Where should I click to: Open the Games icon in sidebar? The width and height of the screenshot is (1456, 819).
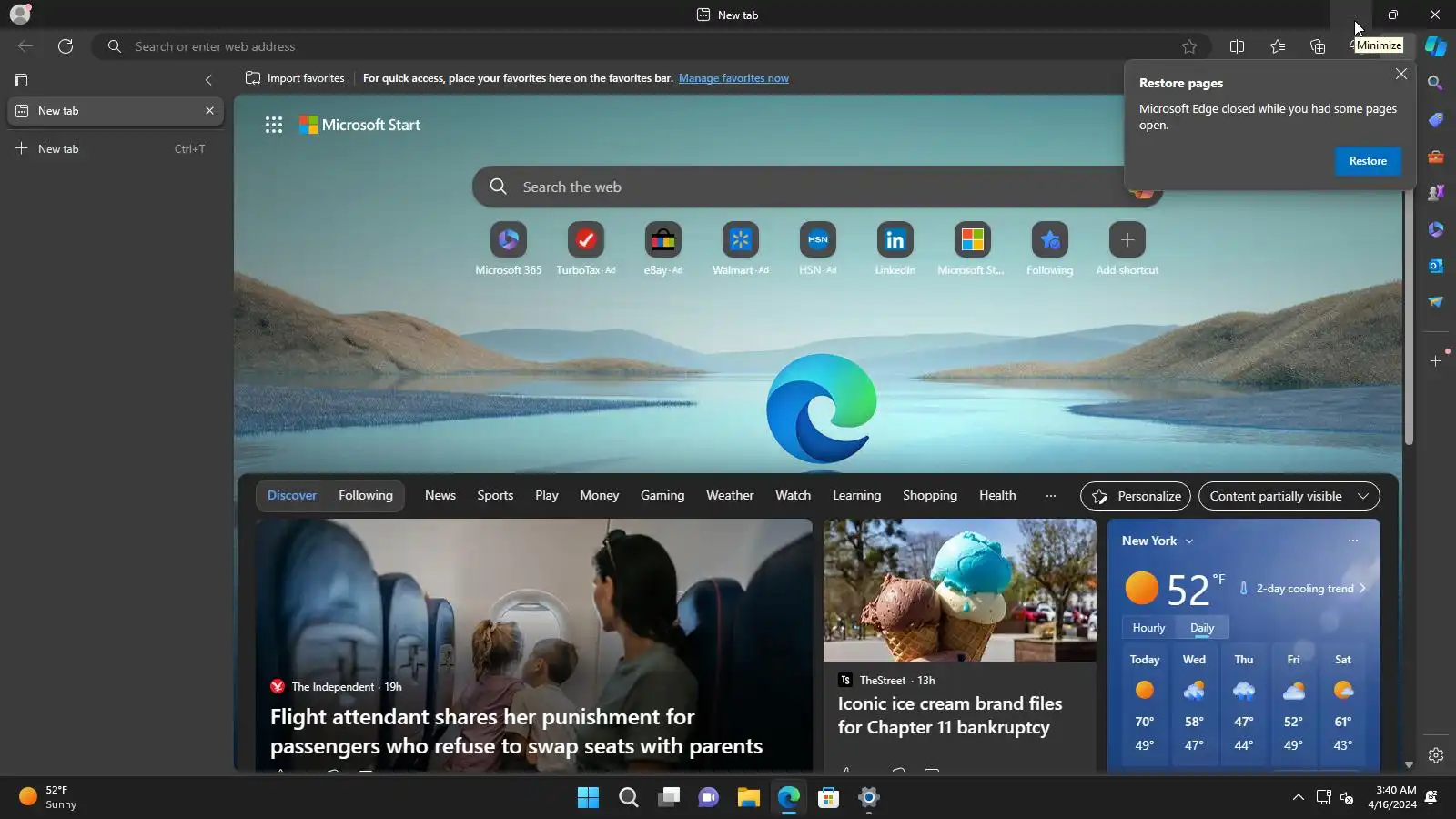[1435, 193]
